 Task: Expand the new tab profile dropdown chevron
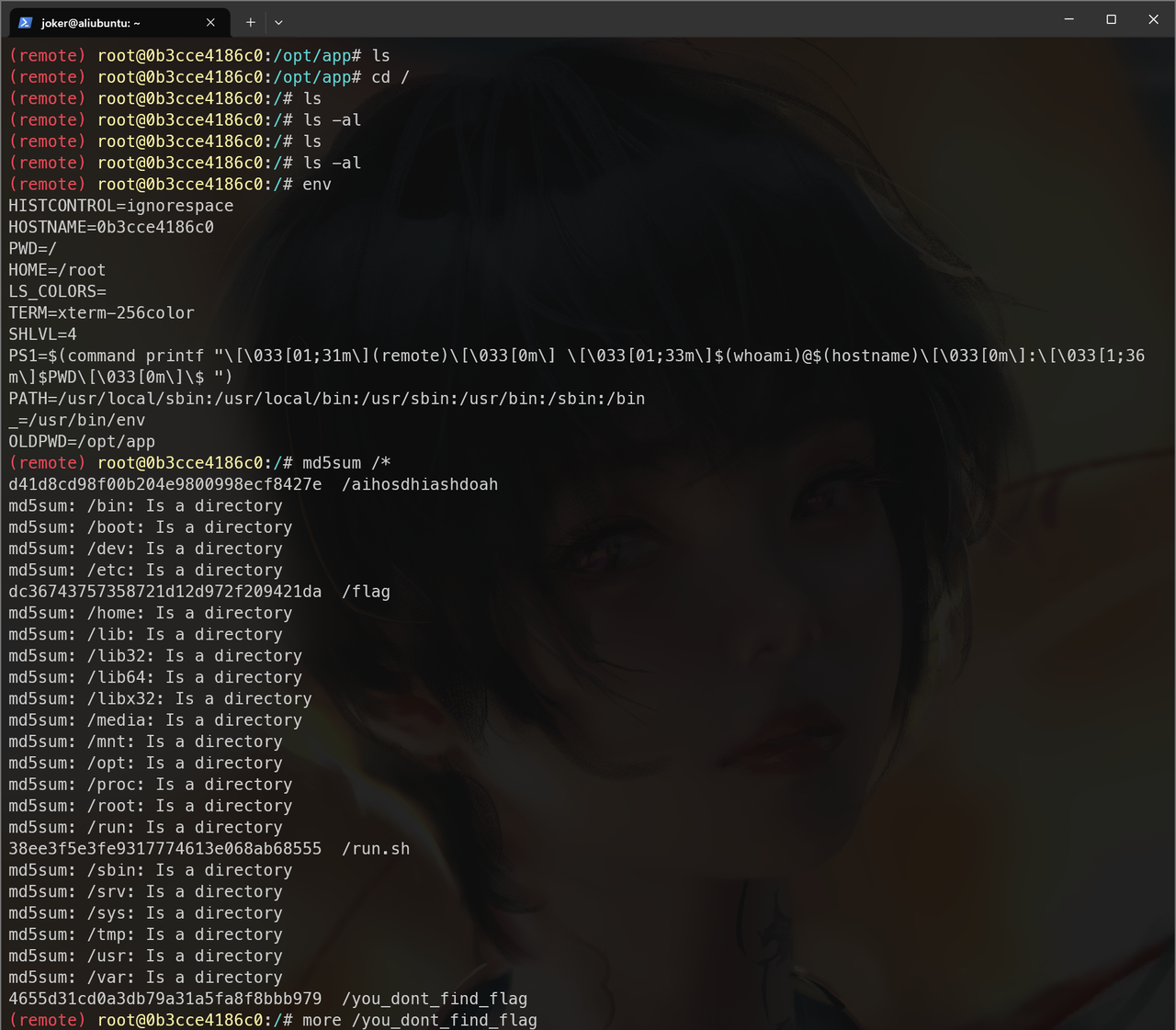pos(278,22)
